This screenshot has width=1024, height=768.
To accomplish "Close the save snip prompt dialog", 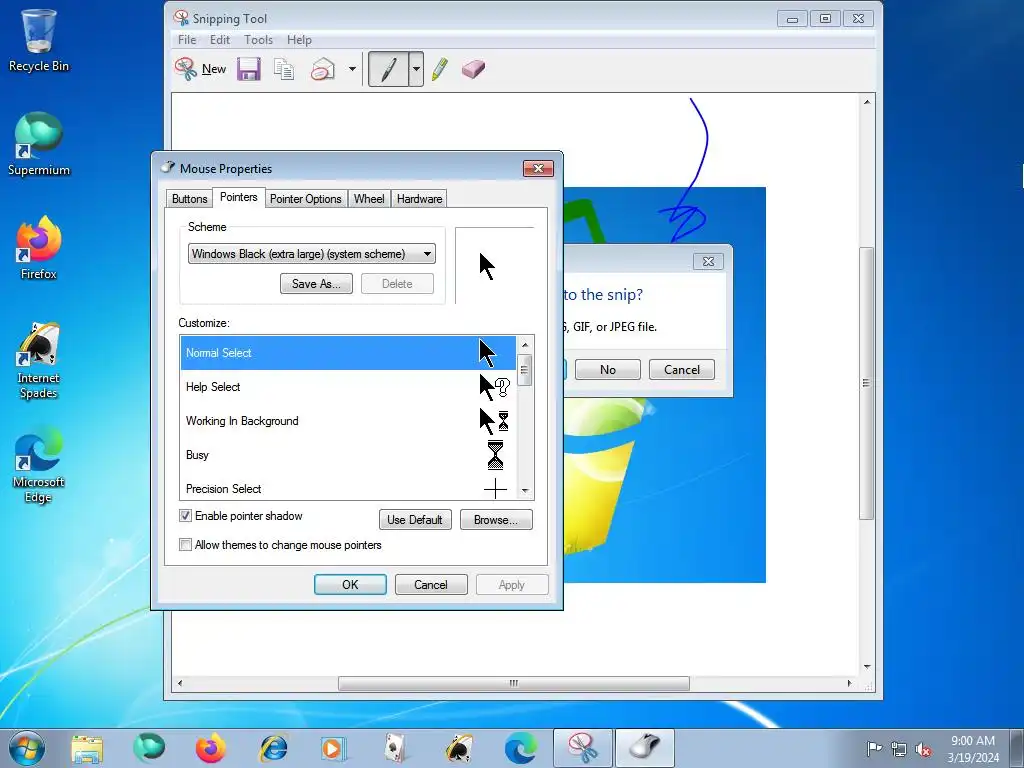I will [x=708, y=261].
